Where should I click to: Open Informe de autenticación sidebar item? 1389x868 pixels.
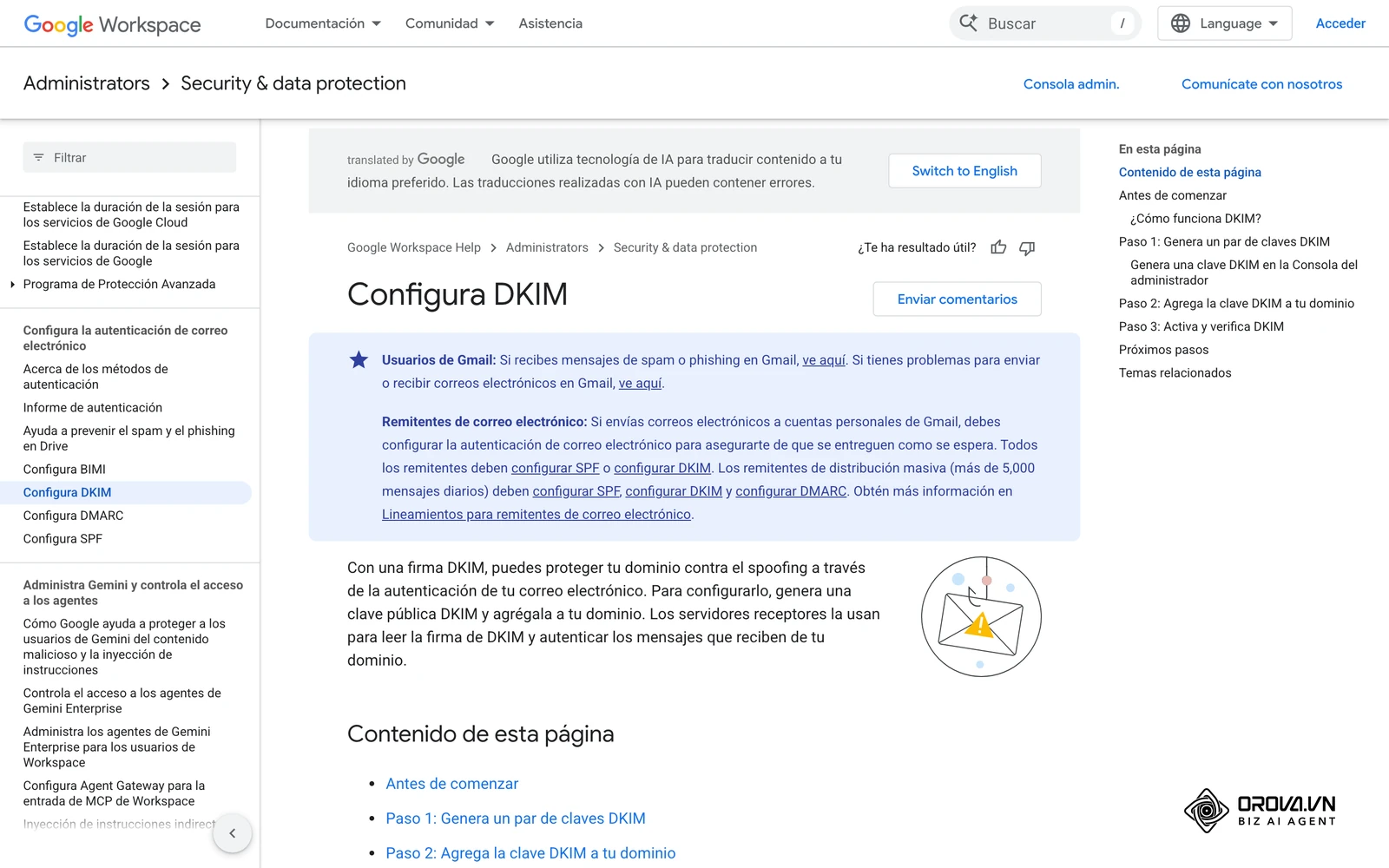[x=93, y=408]
